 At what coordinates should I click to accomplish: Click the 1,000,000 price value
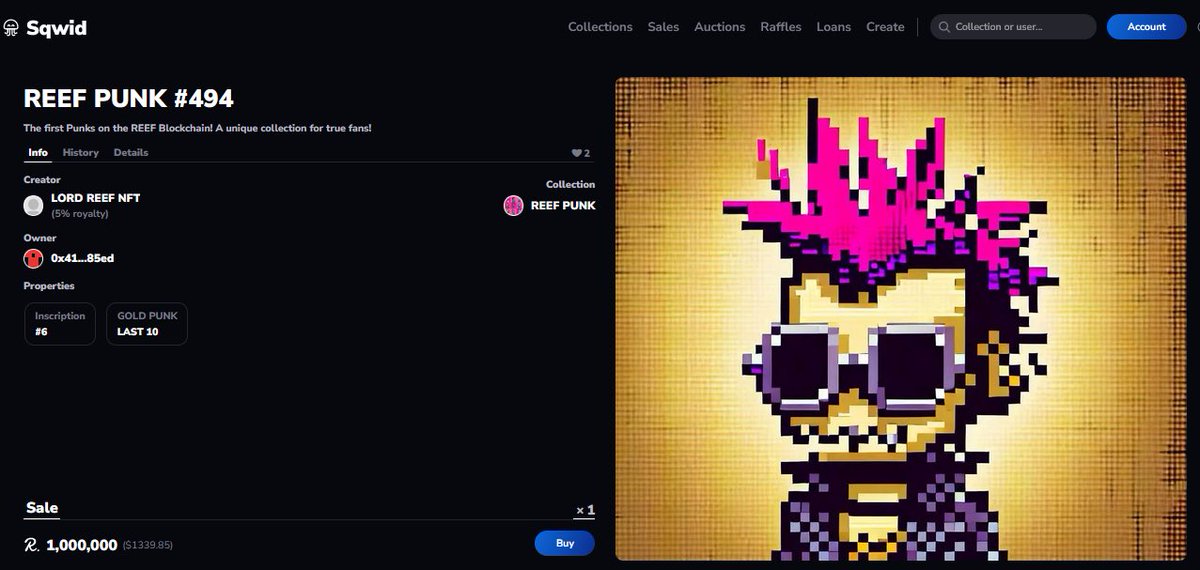point(82,545)
